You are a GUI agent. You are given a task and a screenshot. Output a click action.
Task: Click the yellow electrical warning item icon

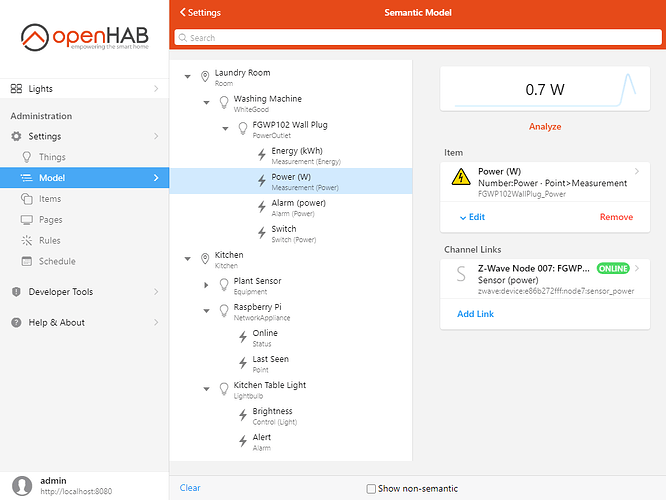tap(461, 177)
